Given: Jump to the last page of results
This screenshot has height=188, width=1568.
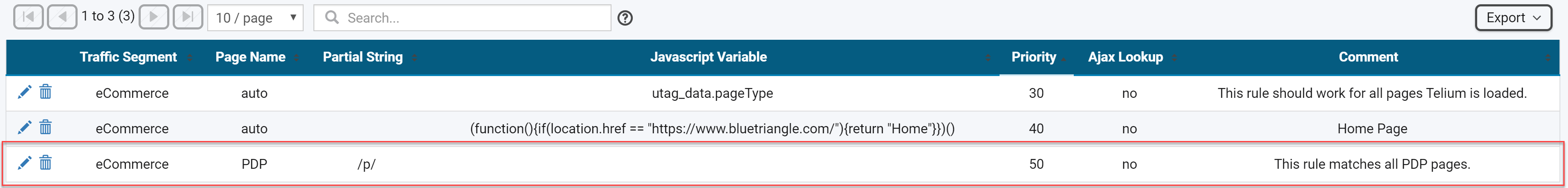Looking at the screenshot, I should click(188, 17).
